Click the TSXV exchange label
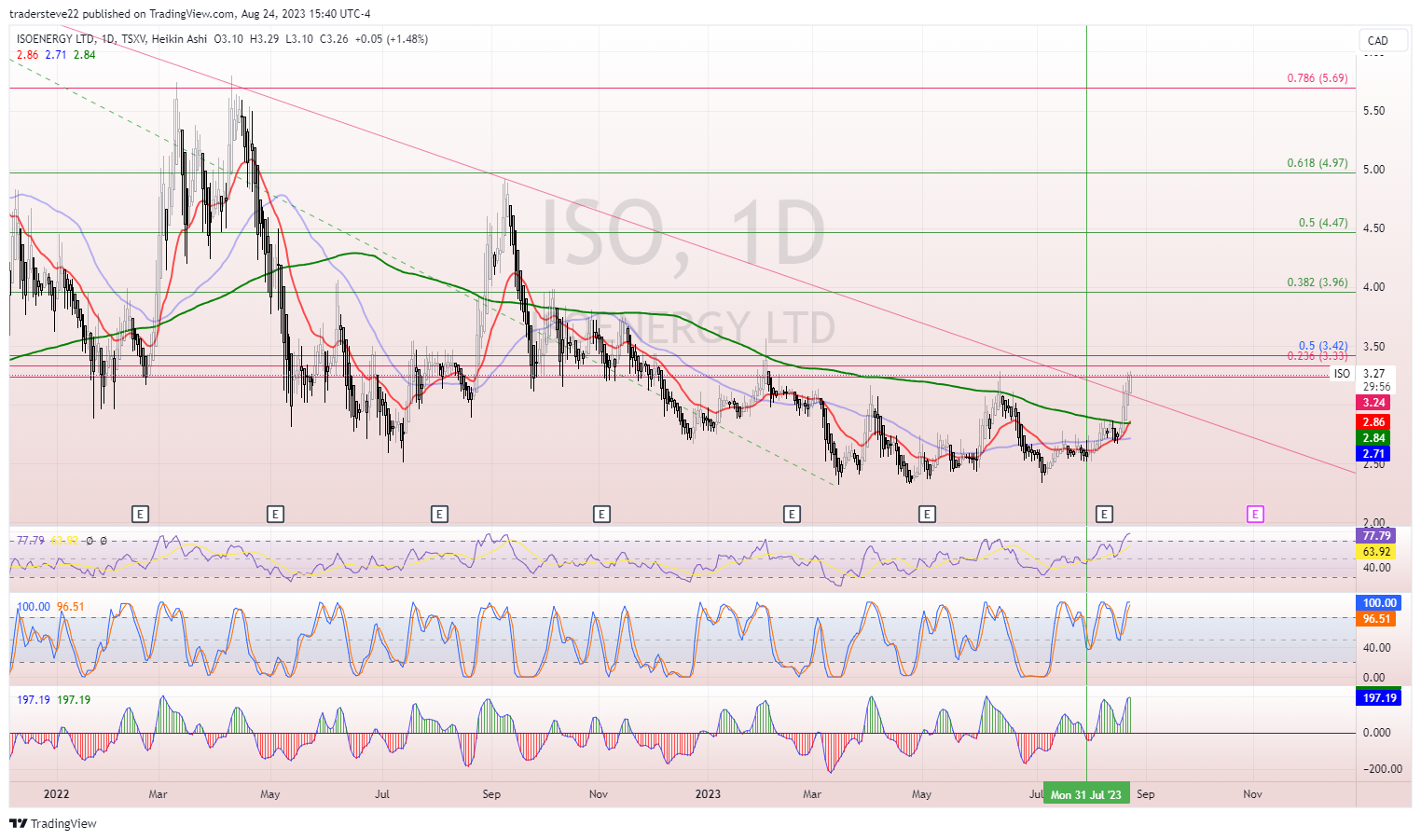Image resolution: width=1421 pixels, height=840 pixels. tap(134, 39)
